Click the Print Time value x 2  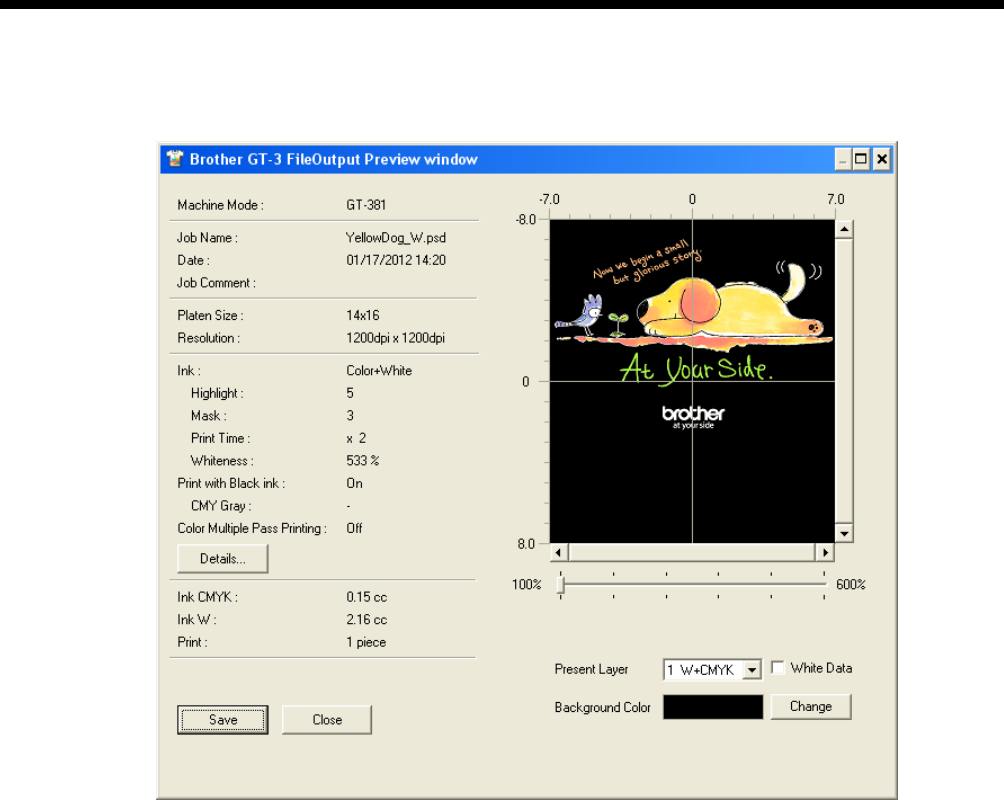click(x=356, y=438)
